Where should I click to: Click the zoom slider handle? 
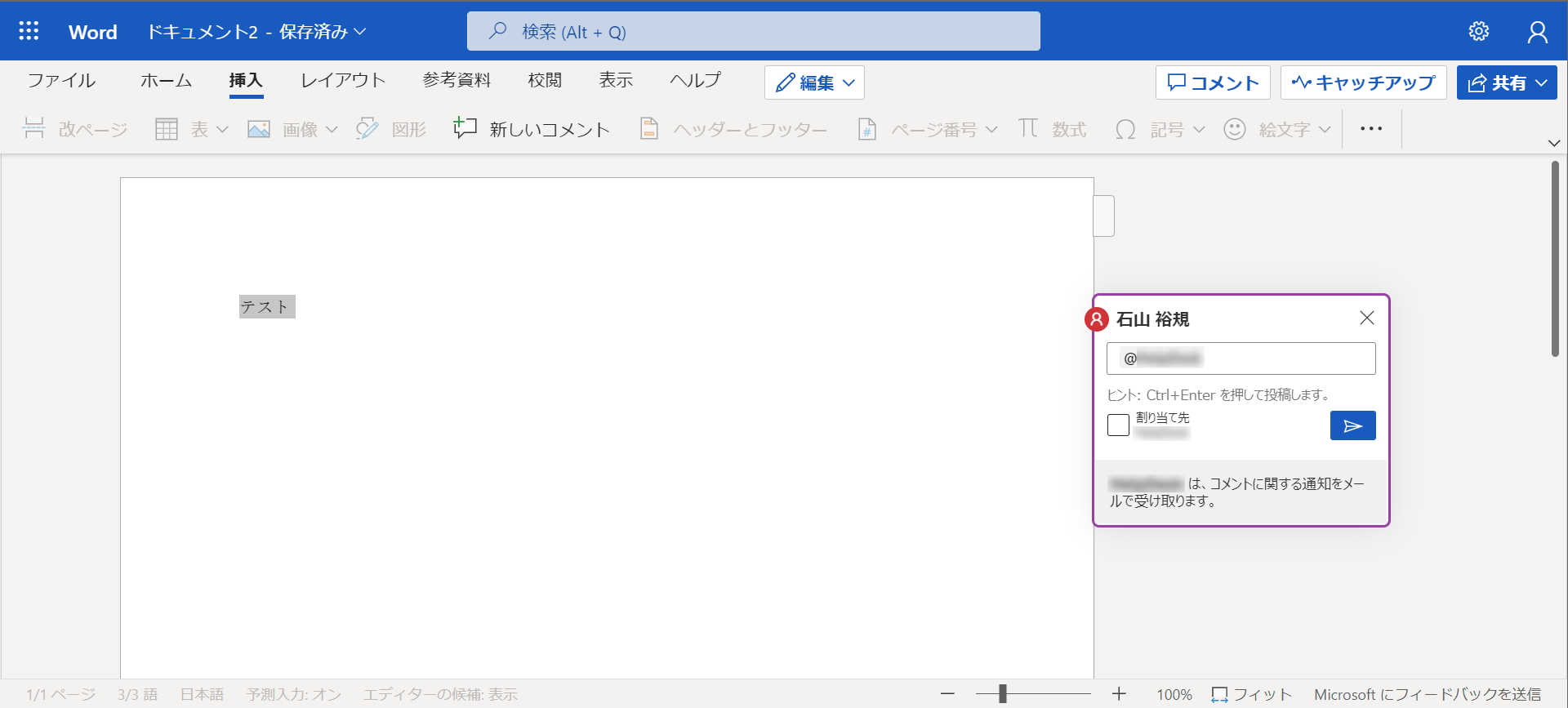coord(1002,694)
